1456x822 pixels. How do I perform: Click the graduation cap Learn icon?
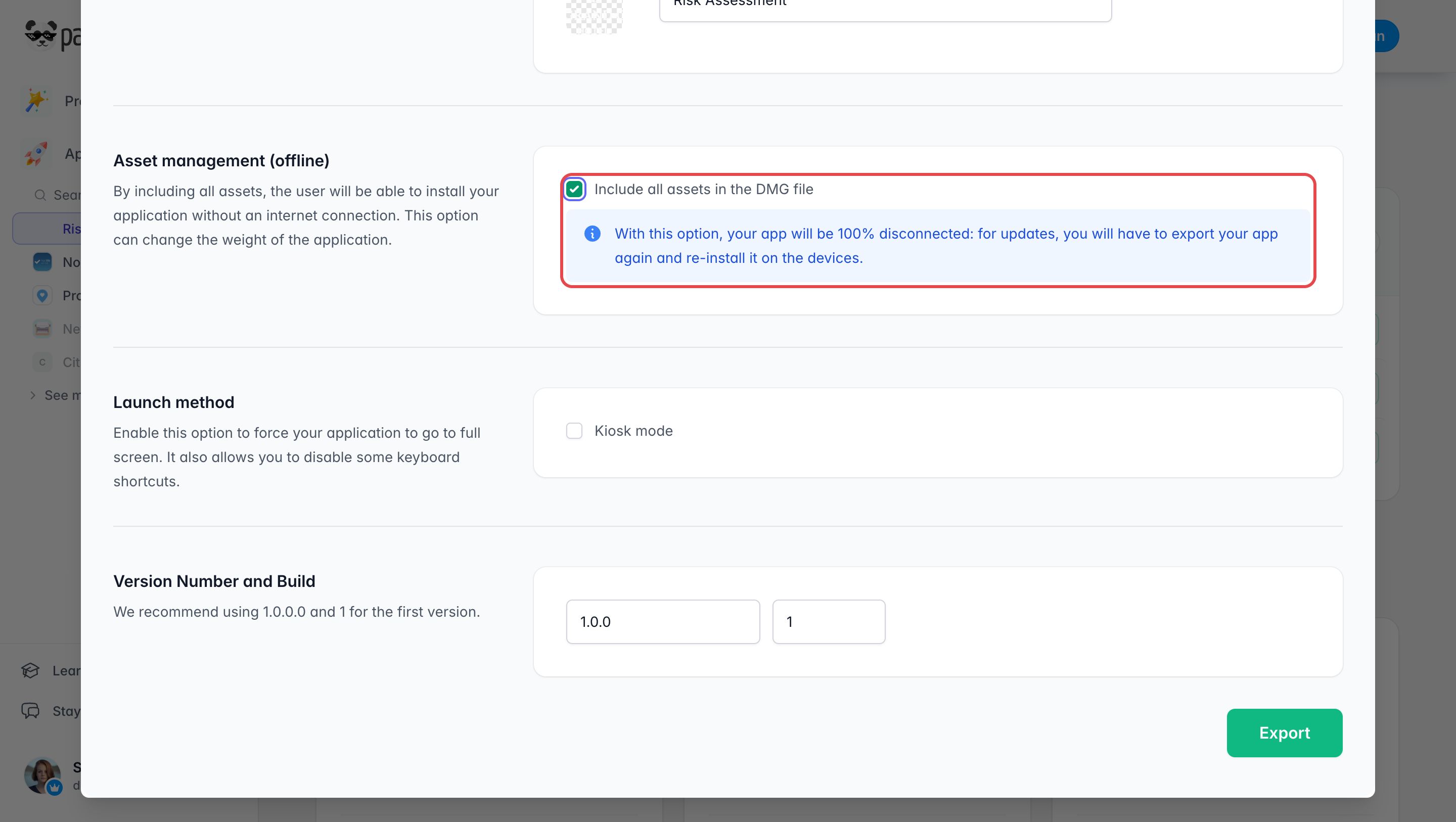pos(30,670)
